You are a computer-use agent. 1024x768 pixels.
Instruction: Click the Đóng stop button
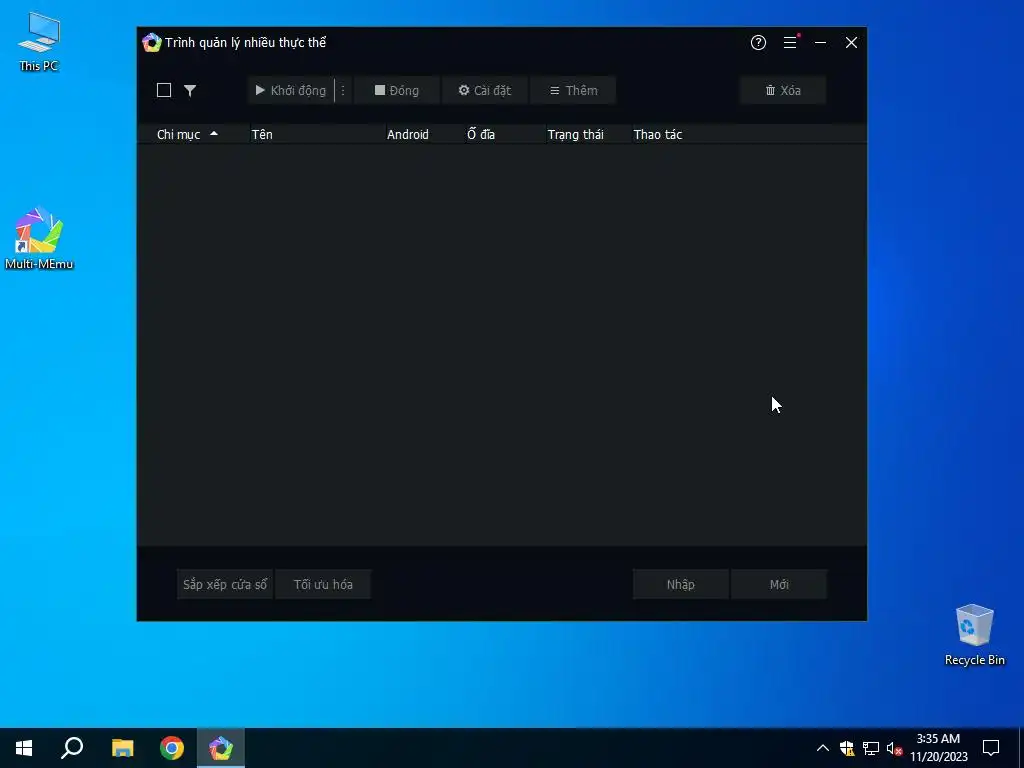click(396, 90)
